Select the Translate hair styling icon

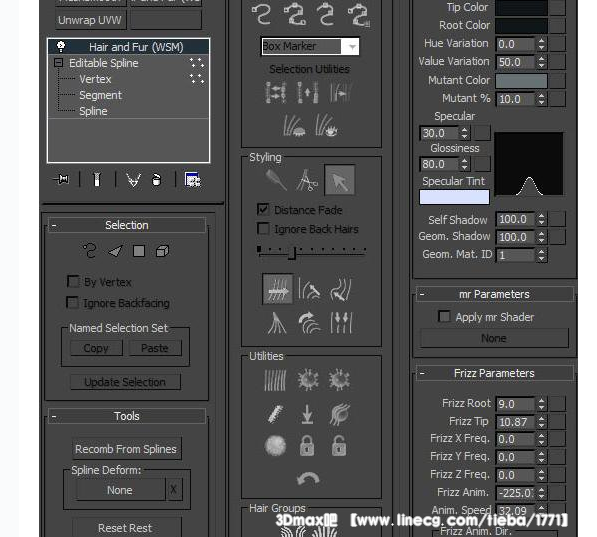pyautogui.click(x=278, y=289)
